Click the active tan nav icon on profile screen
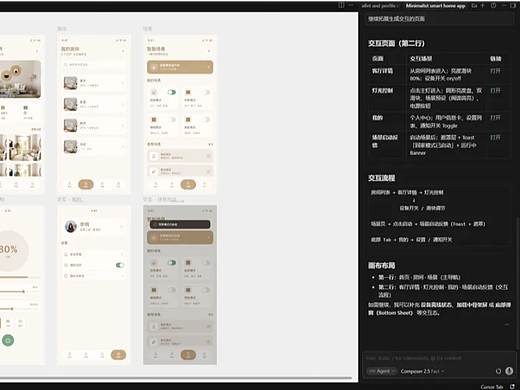The image size is (520, 390). (x=118, y=355)
